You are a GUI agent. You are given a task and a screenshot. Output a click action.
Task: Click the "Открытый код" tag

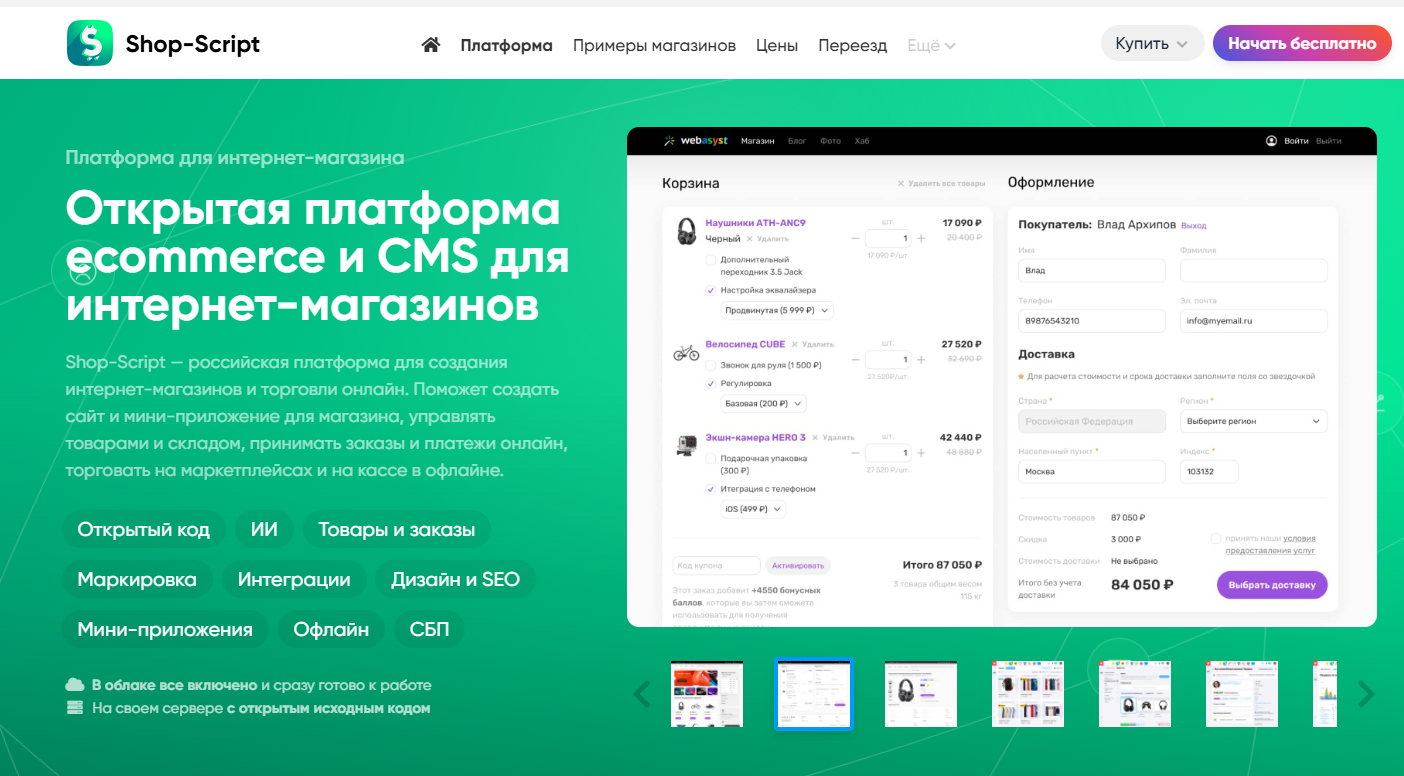click(144, 530)
